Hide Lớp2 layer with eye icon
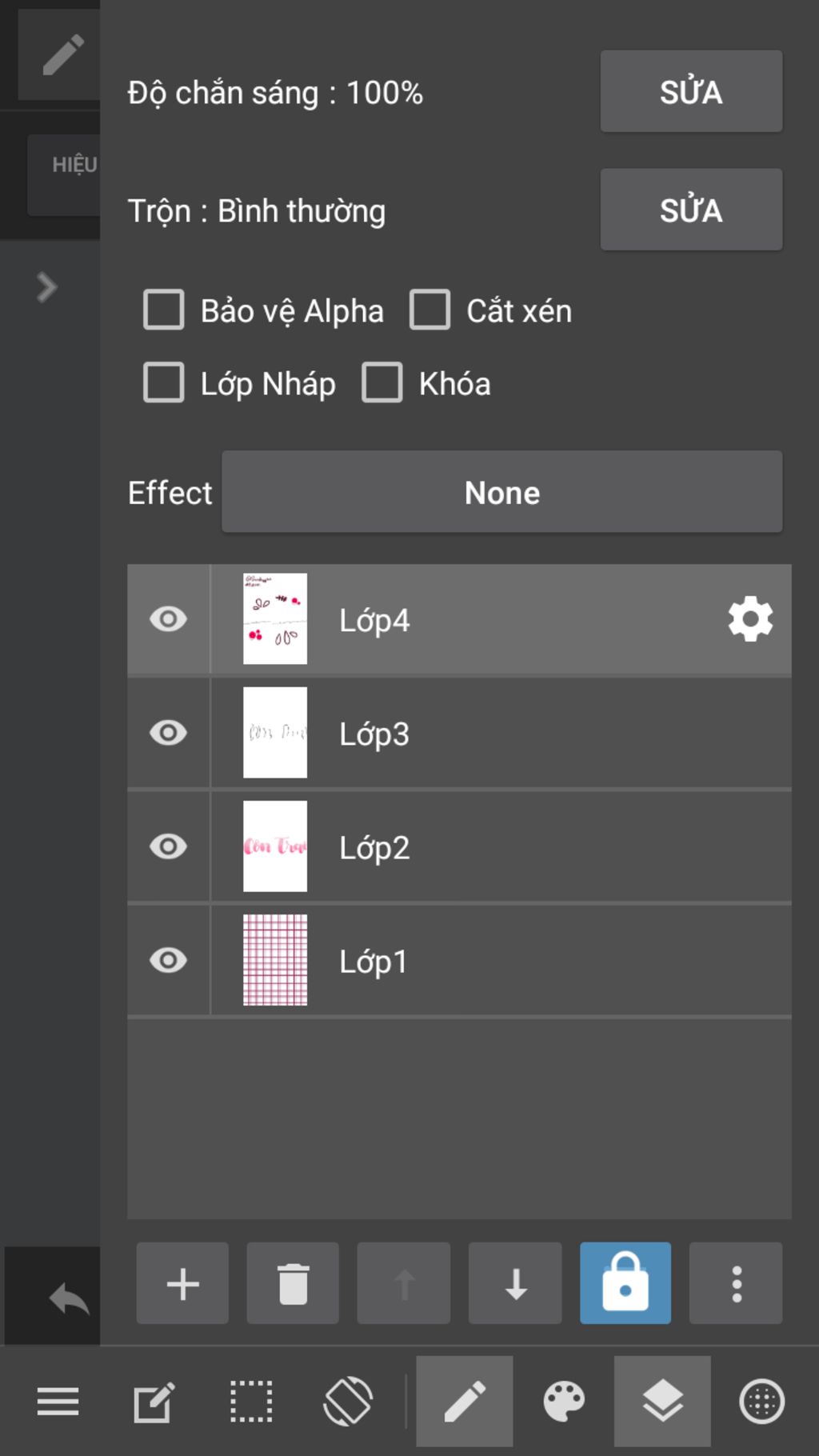Screen dimensions: 819x1456 click(168, 846)
